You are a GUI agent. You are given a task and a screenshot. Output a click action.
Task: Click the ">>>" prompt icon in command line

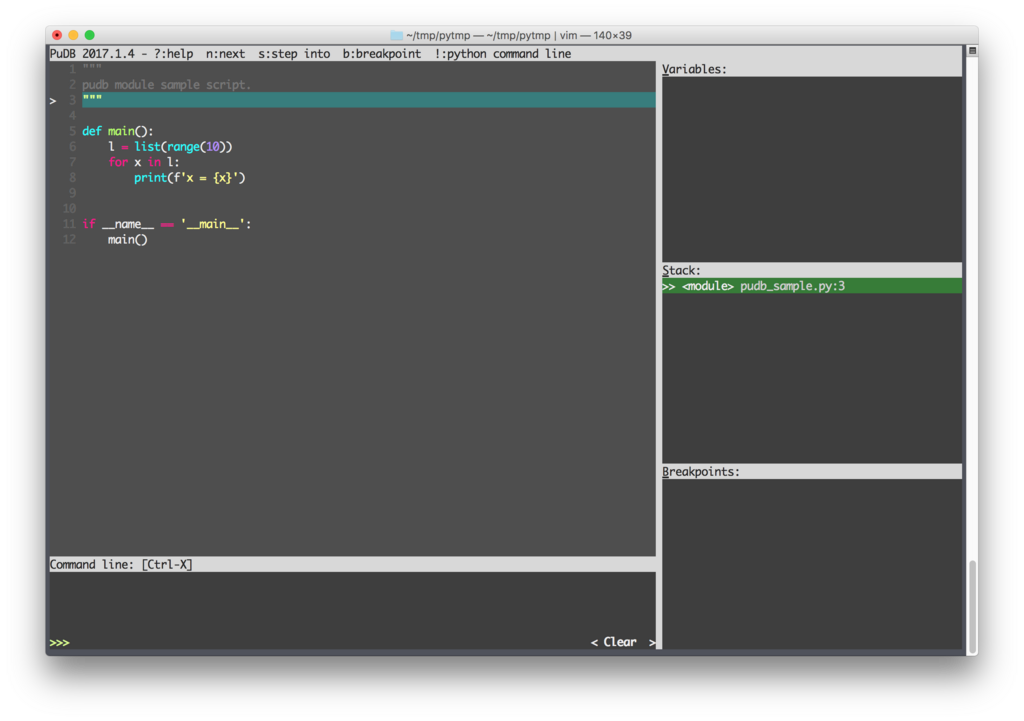pyautogui.click(x=60, y=642)
